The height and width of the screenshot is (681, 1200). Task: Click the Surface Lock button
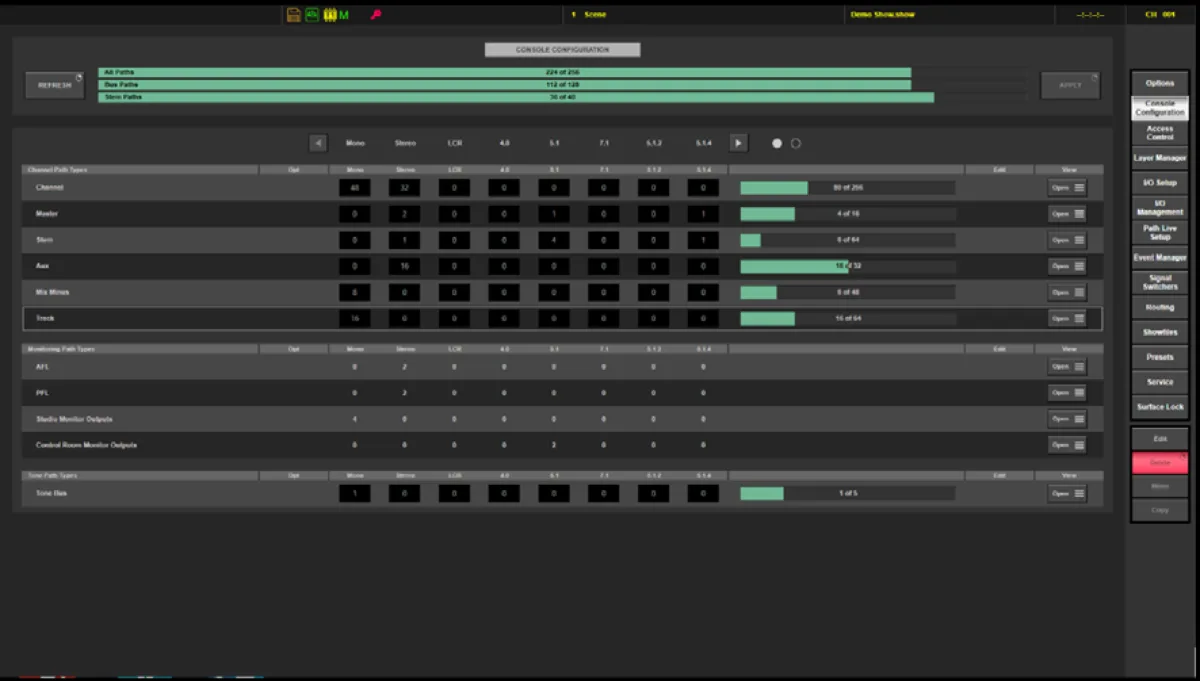click(1160, 407)
